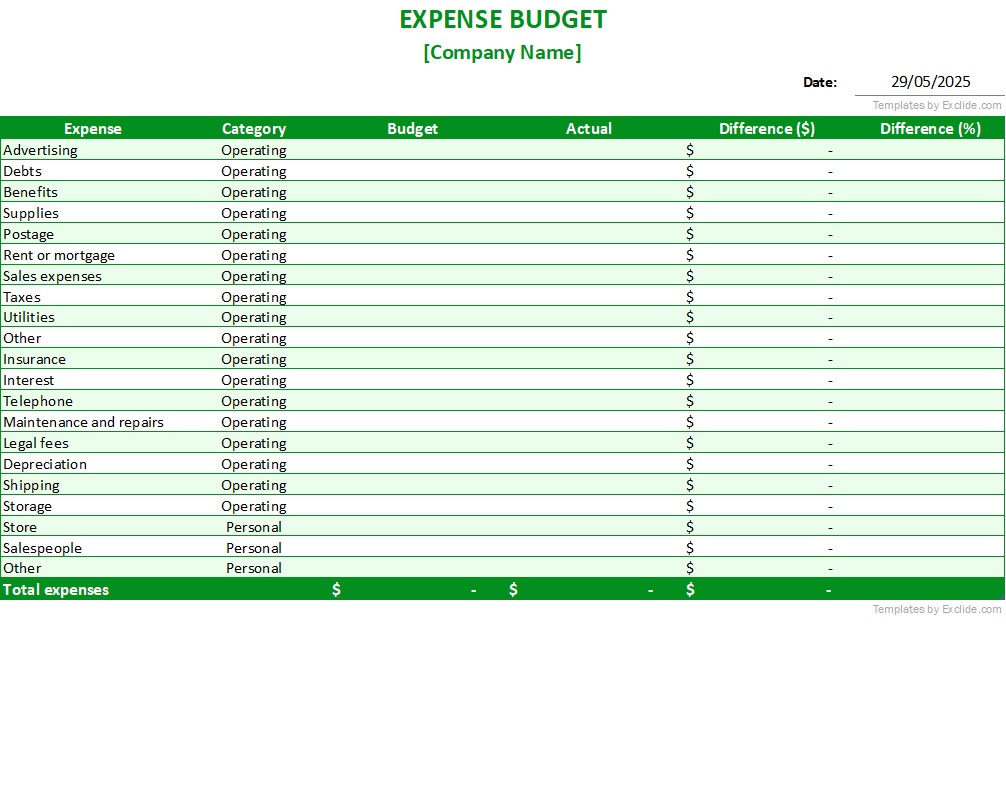Screen dimensions: 1006x792
Task: Click the Total expenses label
Action: pos(56,590)
